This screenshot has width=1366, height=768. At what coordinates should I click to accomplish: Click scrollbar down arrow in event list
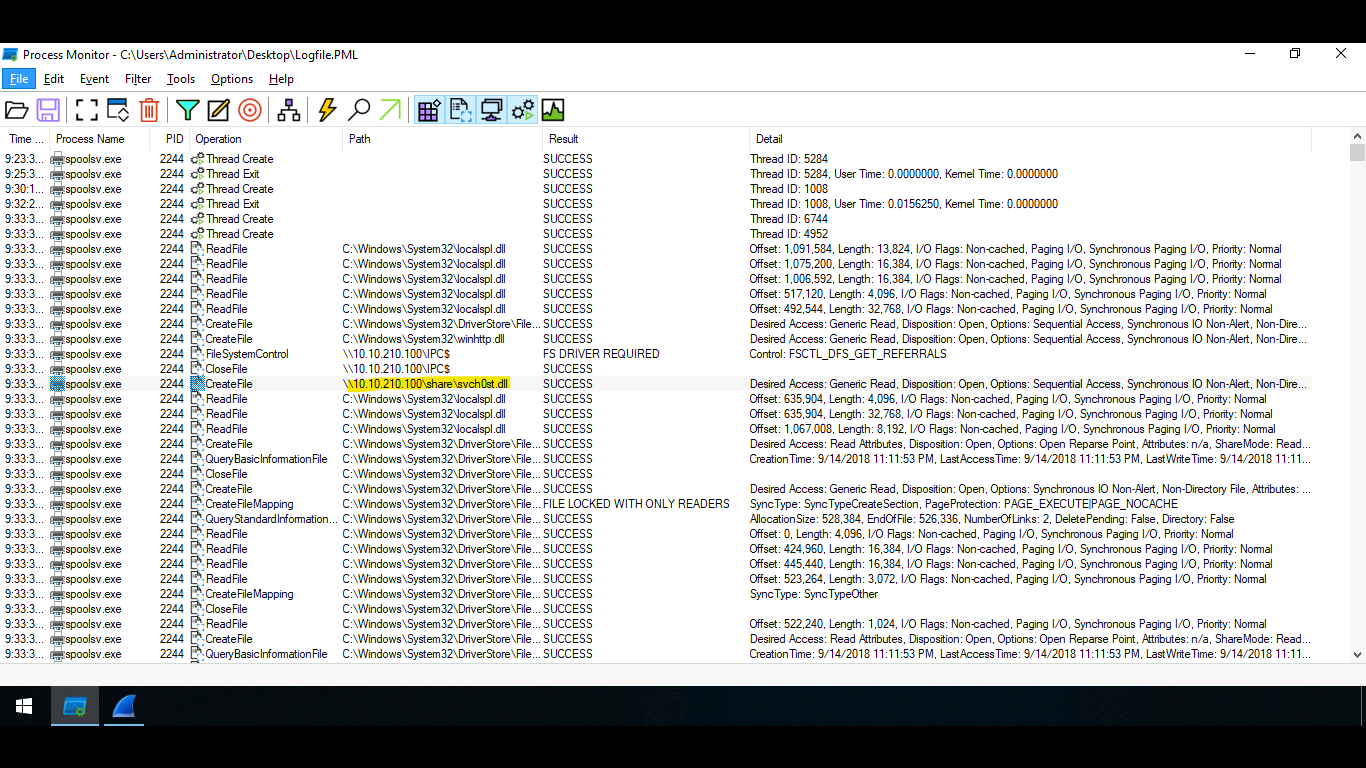click(x=1357, y=654)
